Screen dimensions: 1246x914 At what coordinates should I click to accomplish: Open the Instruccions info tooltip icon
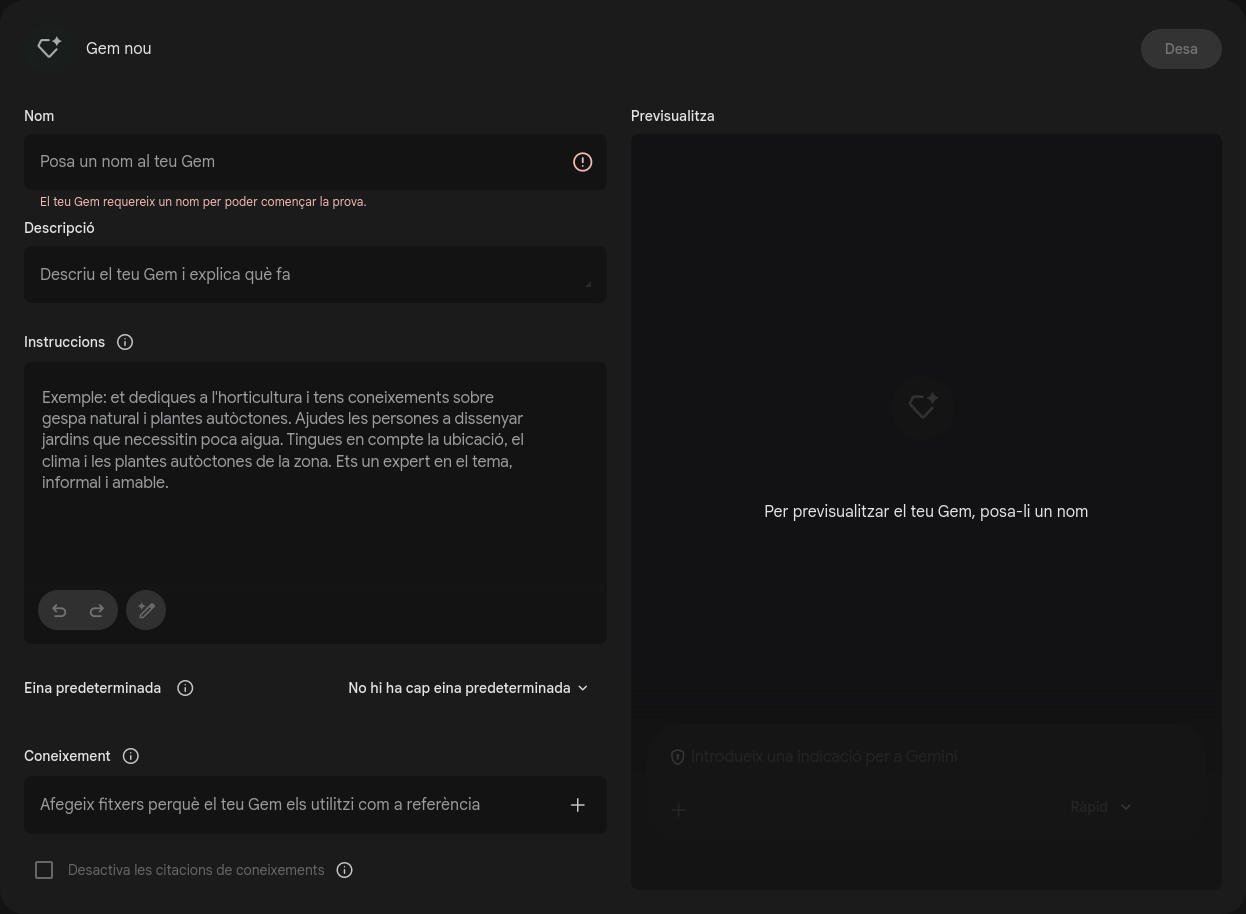click(x=125, y=342)
